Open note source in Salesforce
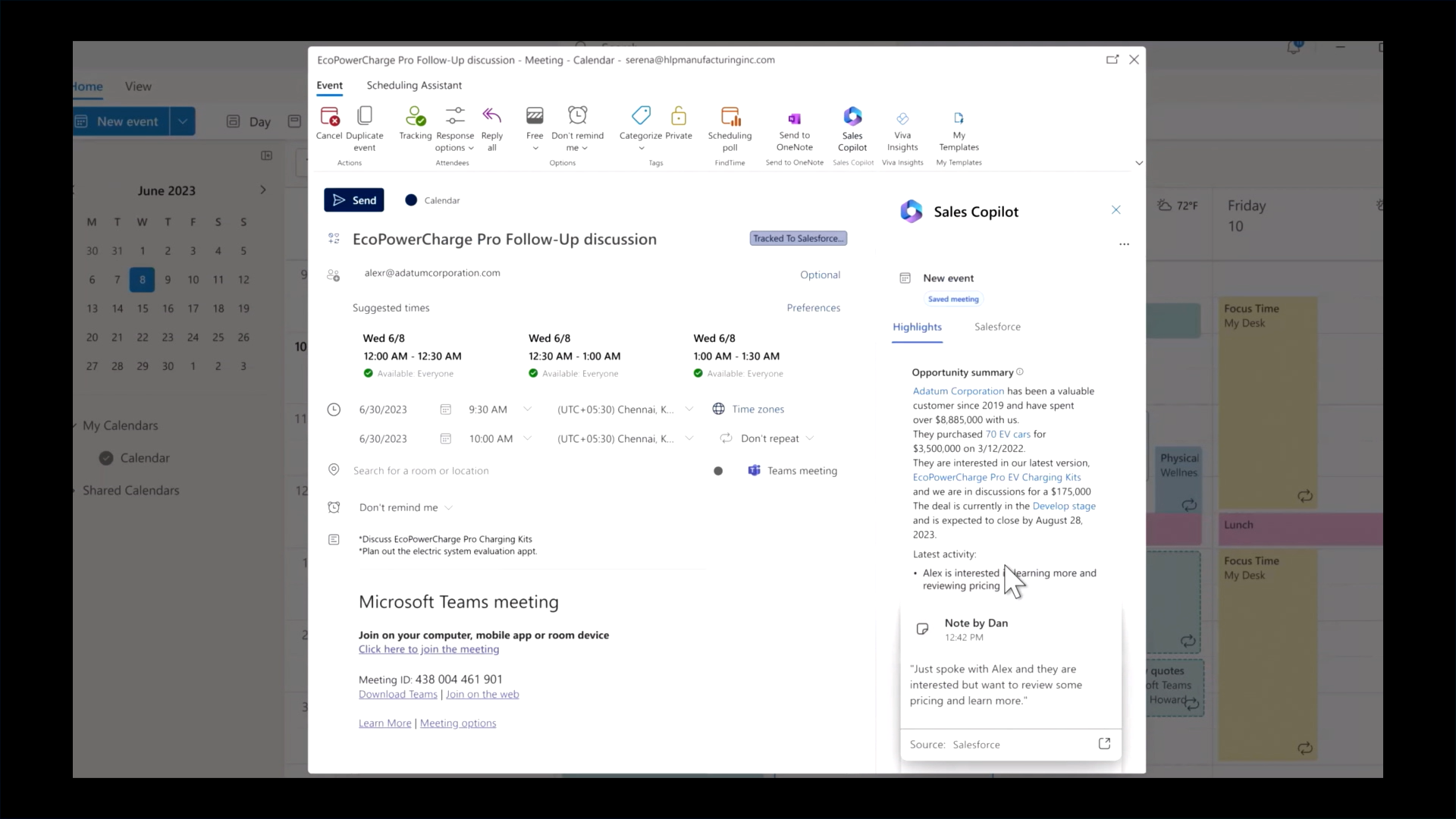Screen dimensions: 1456x819 [x=1104, y=744]
